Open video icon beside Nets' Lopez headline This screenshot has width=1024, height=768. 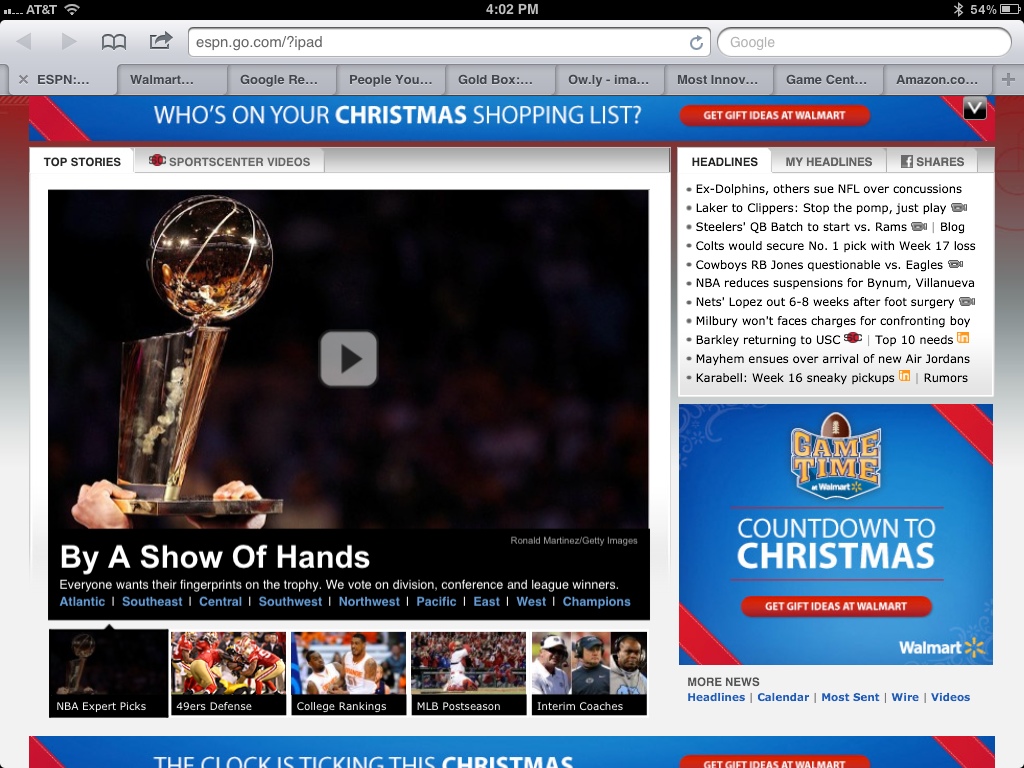coord(967,302)
